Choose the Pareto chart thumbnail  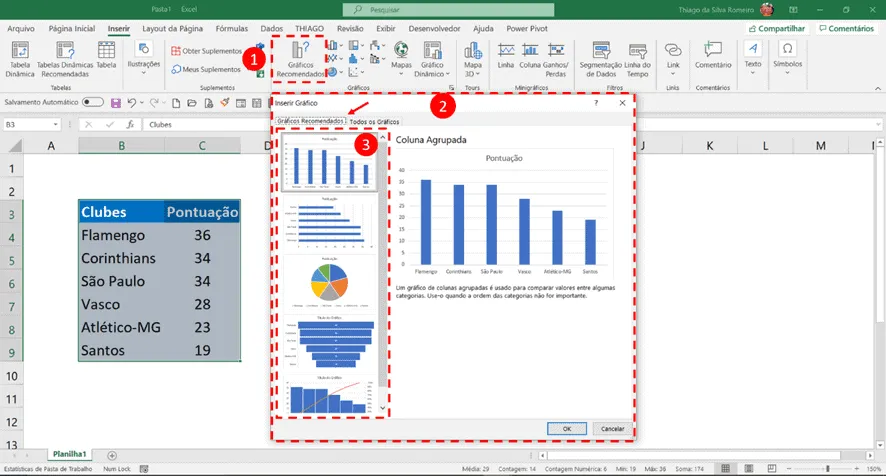point(329,395)
